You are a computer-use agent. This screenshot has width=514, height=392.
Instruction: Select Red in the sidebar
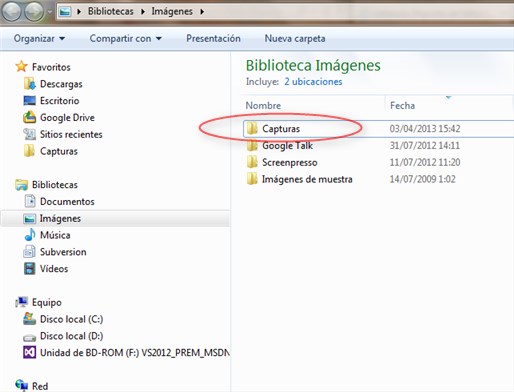pos(40,386)
